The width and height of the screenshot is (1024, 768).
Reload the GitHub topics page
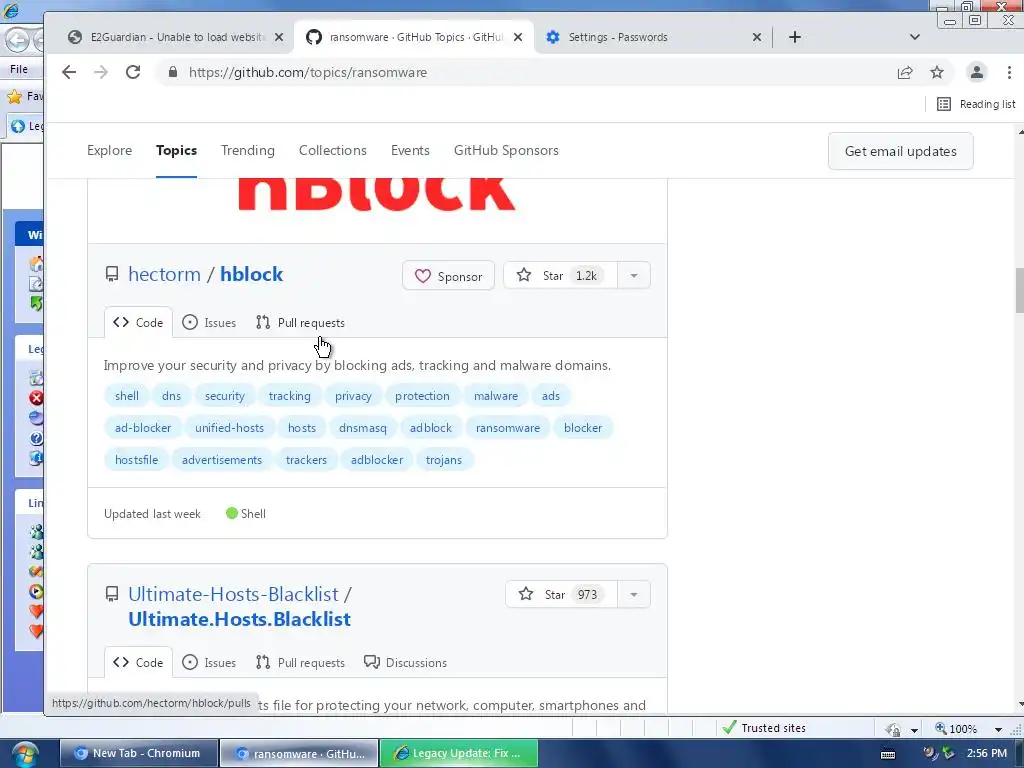pos(133,72)
